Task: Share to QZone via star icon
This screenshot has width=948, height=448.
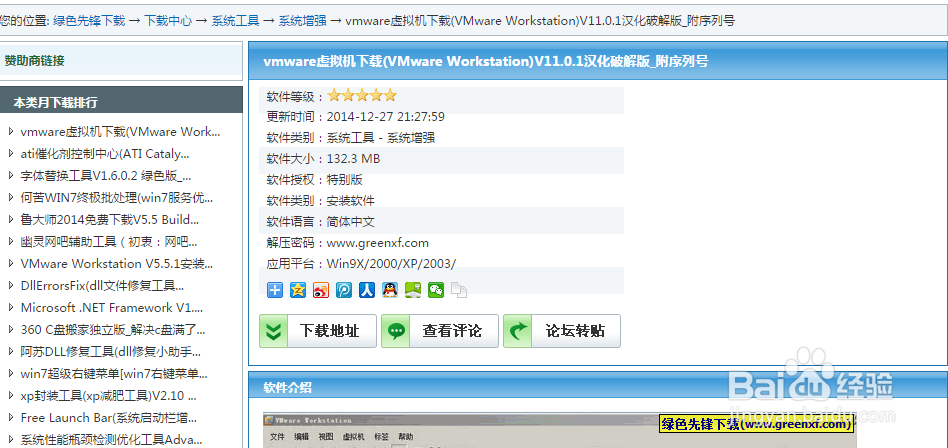Action: pos(298,290)
